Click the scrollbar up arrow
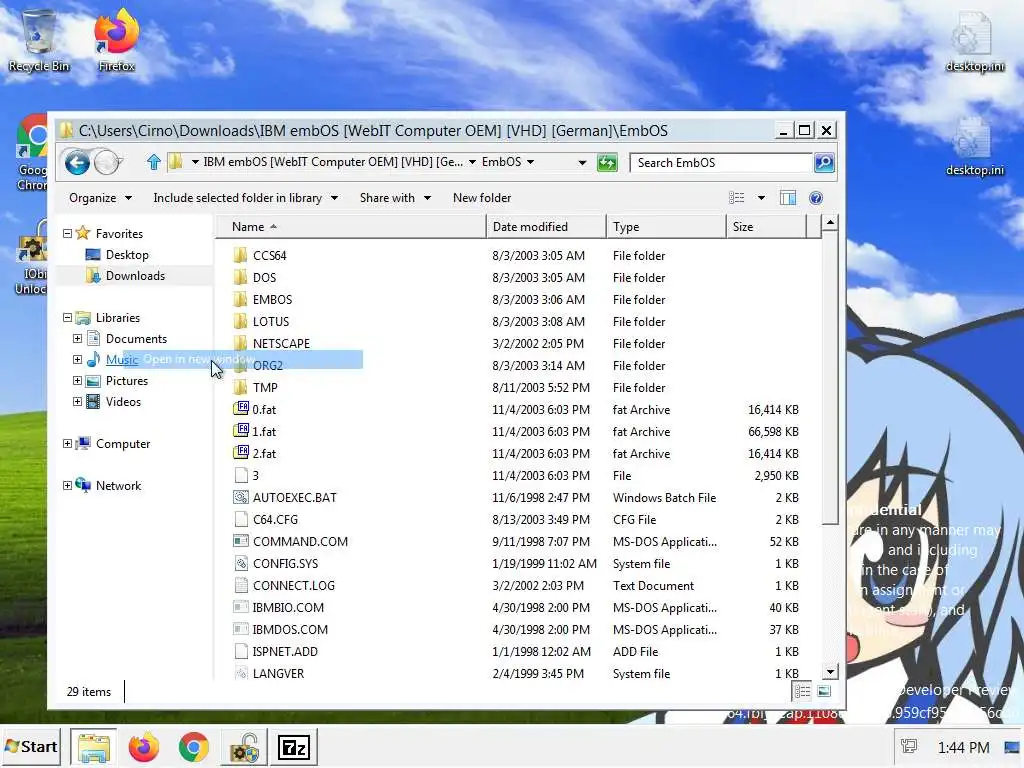 (x=830, y=223)
